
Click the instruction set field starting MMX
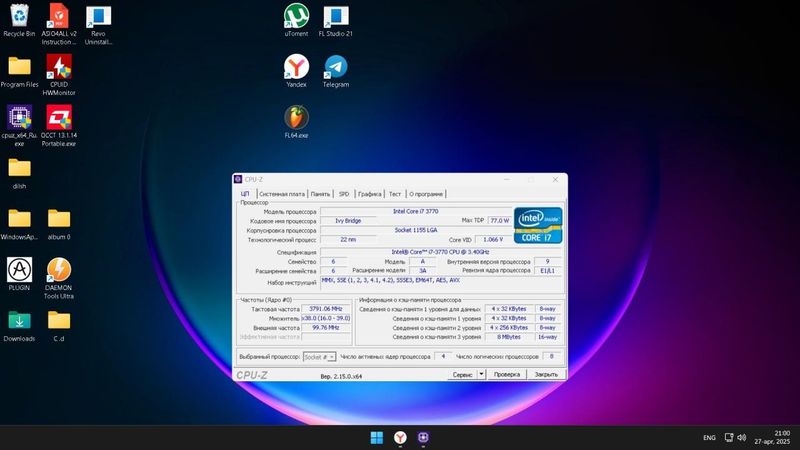441,283
